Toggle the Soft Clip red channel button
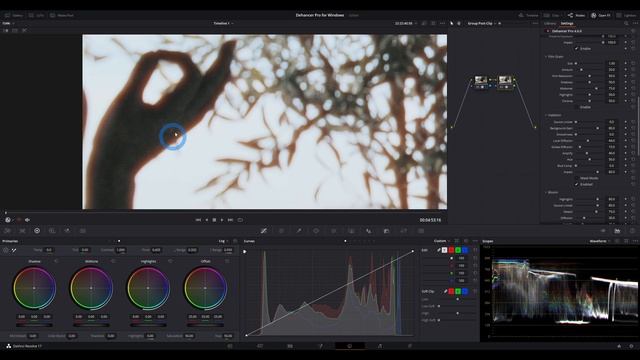 [451, 291]
